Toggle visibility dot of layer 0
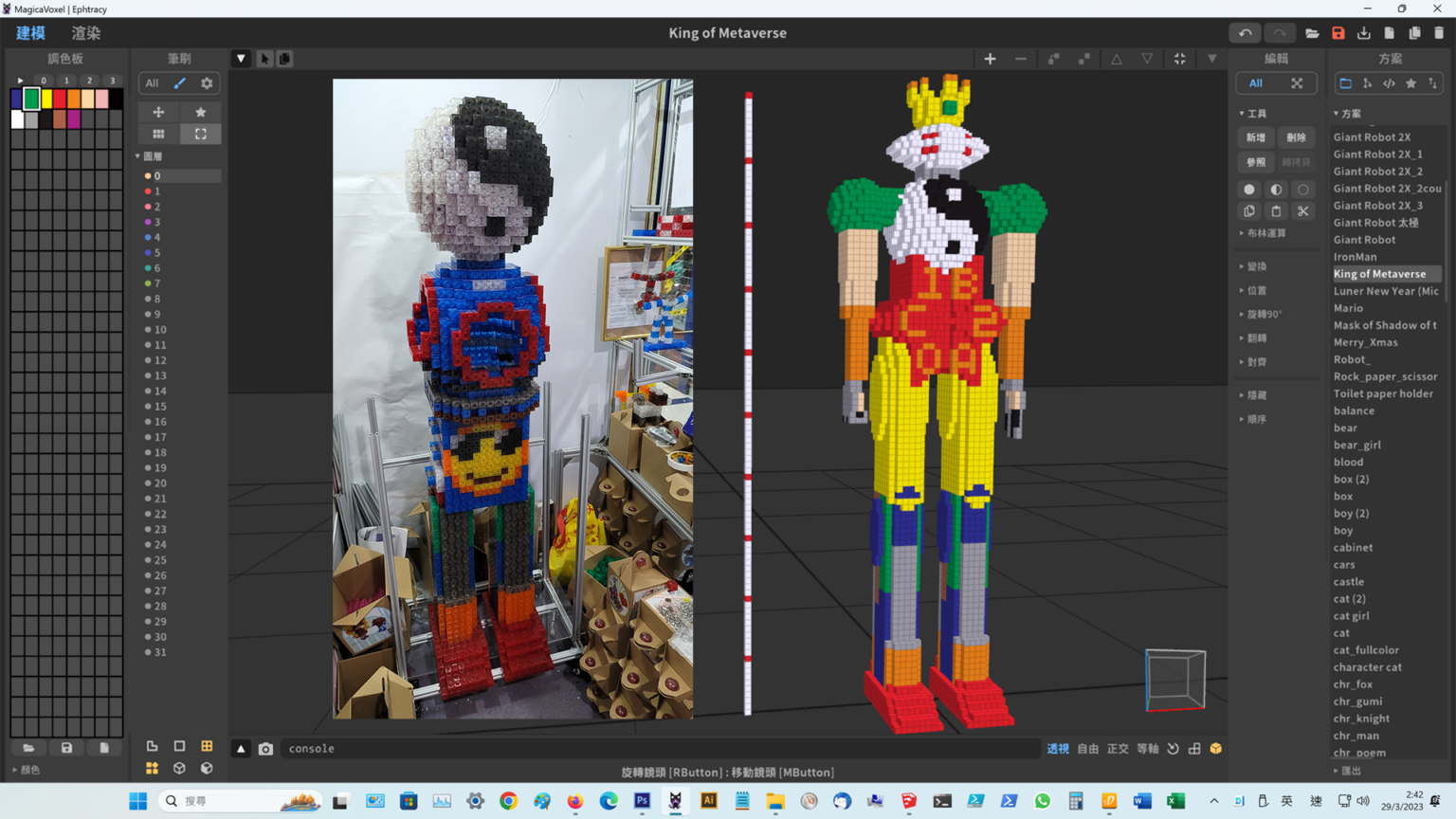This screenshot has width=1456, height=819. point(148,176)
